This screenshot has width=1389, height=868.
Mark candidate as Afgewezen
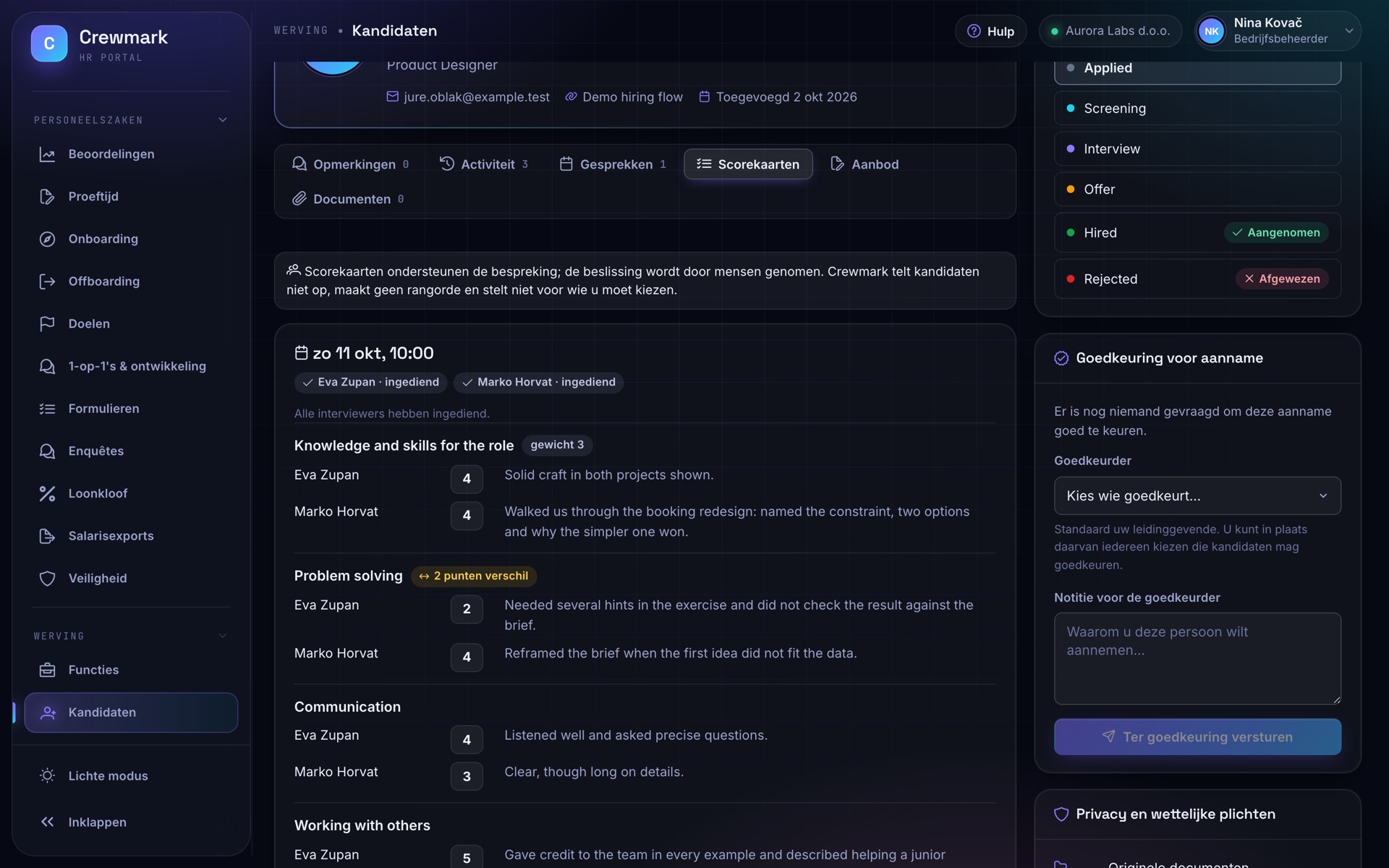pyautogui.click(x=1281, y=279)
